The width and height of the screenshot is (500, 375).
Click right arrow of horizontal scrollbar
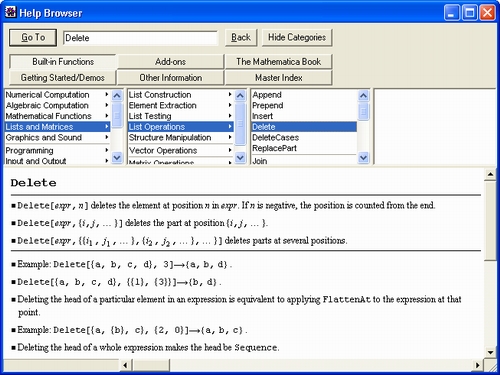(478, 365)
